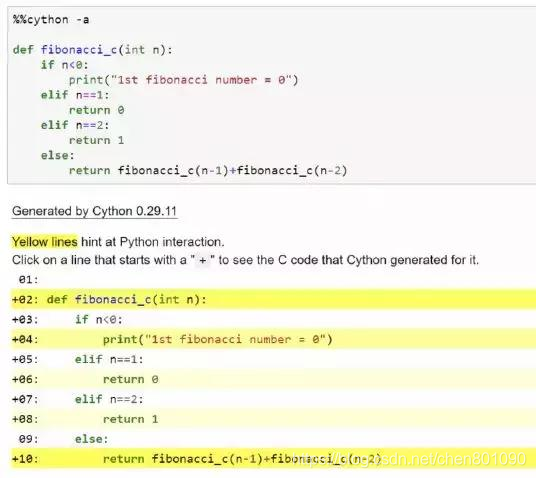
Task: Expand C code for line +05 elif n==1
Action: pyautogui.click(x=273, y=359)
